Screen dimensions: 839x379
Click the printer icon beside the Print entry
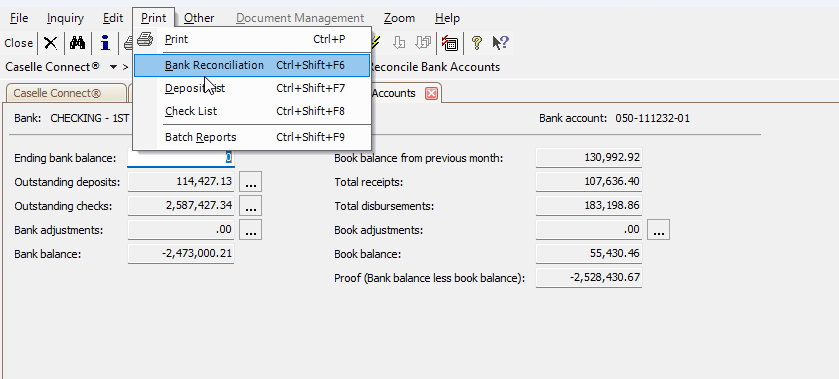145,39
